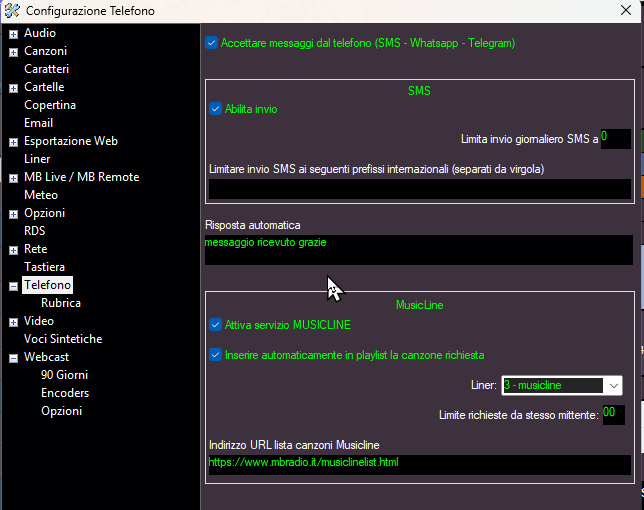The height and width of the screenshot is (510, 644).
Task: Select Rubrica under Telefono
Action: click(61, 303)
